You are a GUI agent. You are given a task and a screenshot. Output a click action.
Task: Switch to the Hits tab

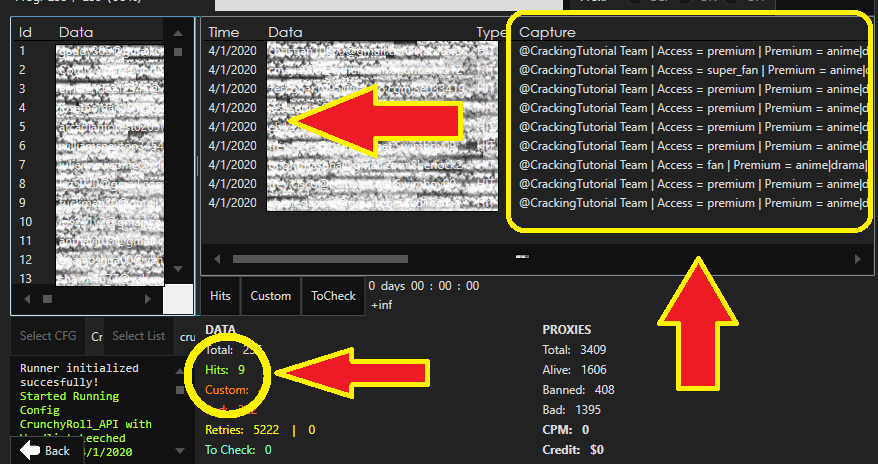click(x=220, y=296)
